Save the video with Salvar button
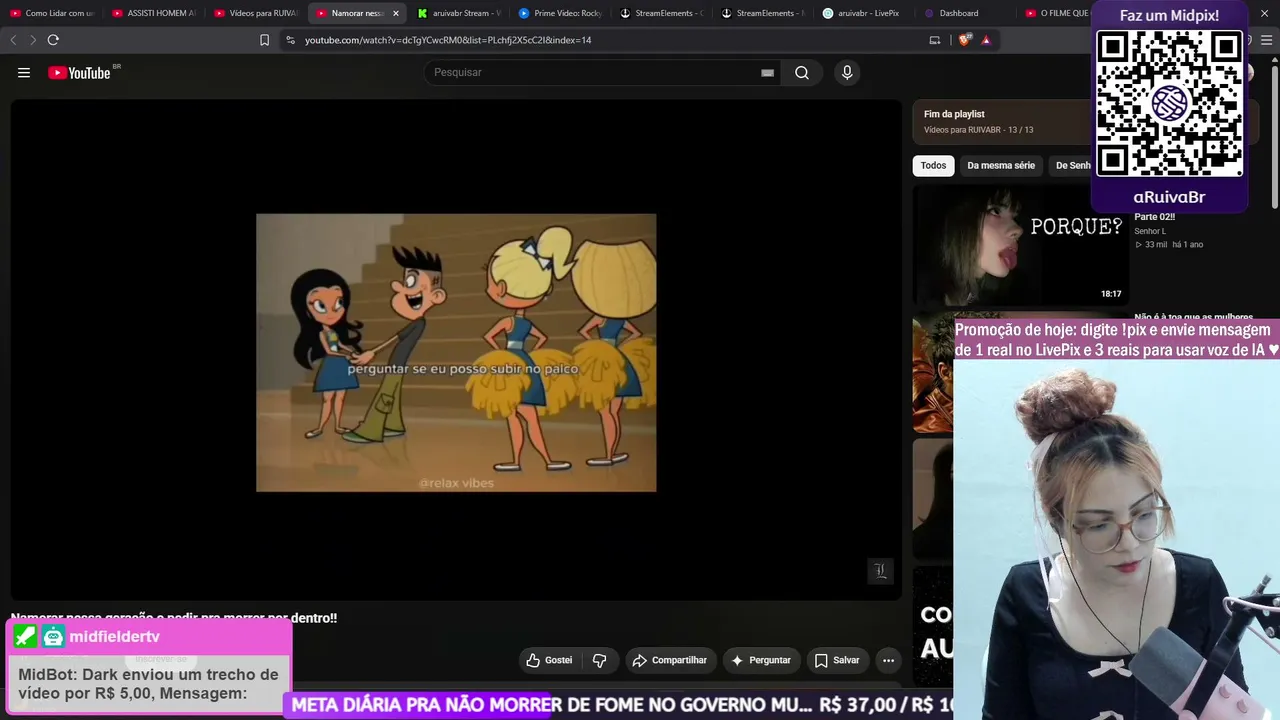1280x720 pixels. pyautogui.click(x=837, y=660)
